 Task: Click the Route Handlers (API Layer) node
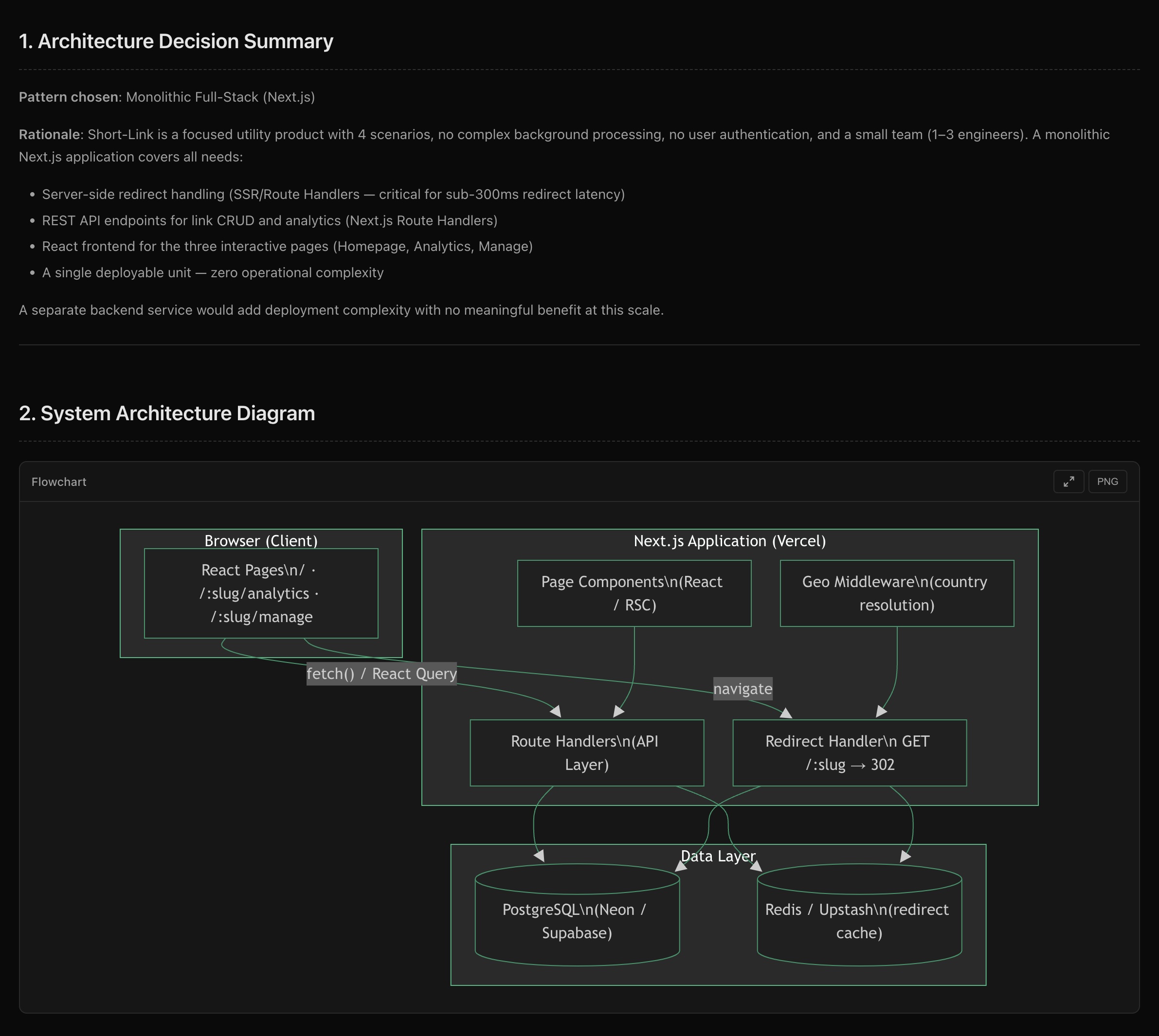coord(587,752)
